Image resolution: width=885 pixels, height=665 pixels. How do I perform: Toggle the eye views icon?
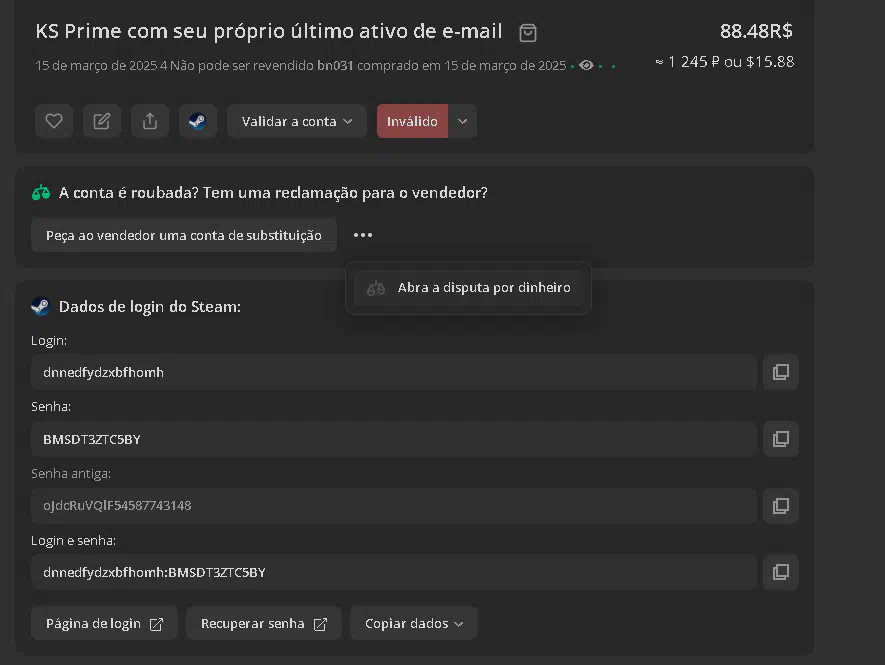pos(586,65)
